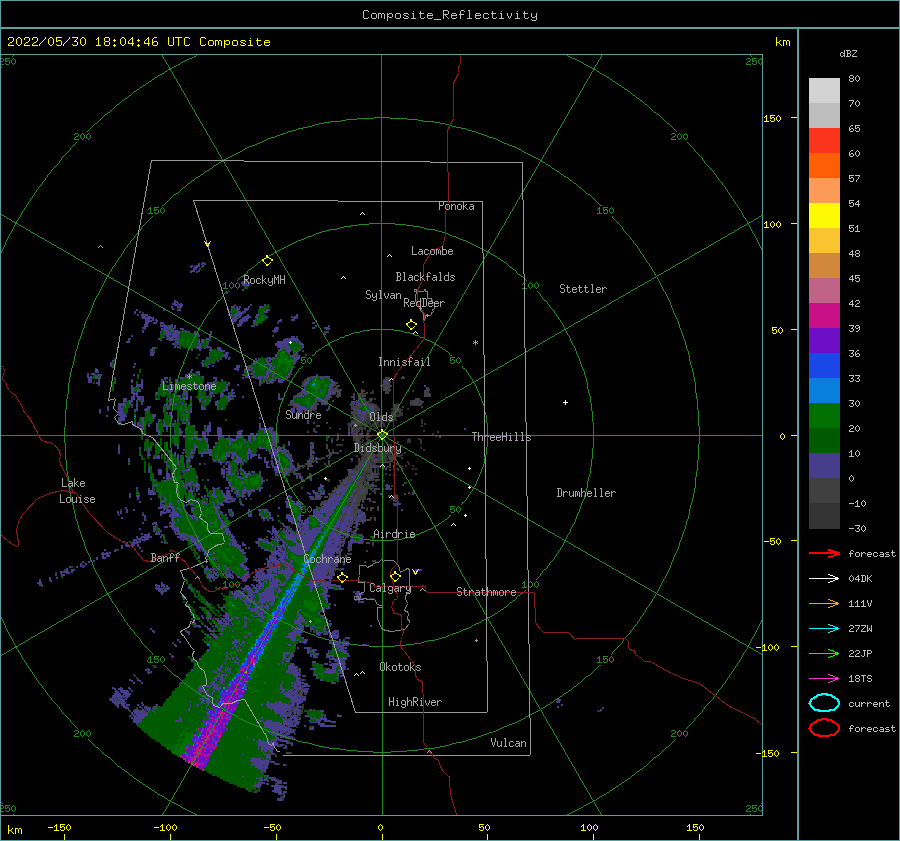Click the dark blue 33-36 dBZ swatch
Viewport: 900px width, 841px height.
824,366
